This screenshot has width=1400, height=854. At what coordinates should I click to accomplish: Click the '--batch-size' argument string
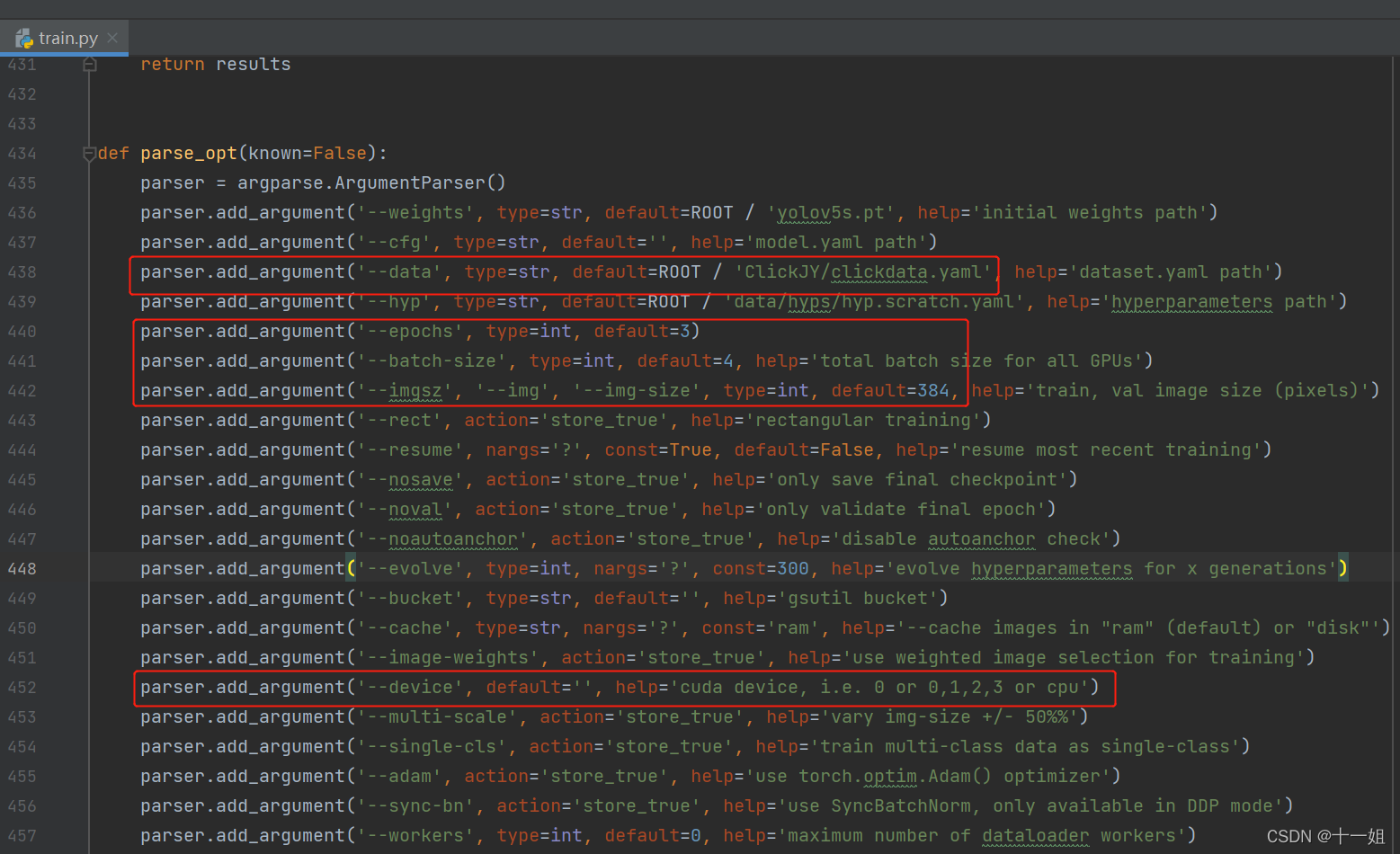tap(432, 361)
